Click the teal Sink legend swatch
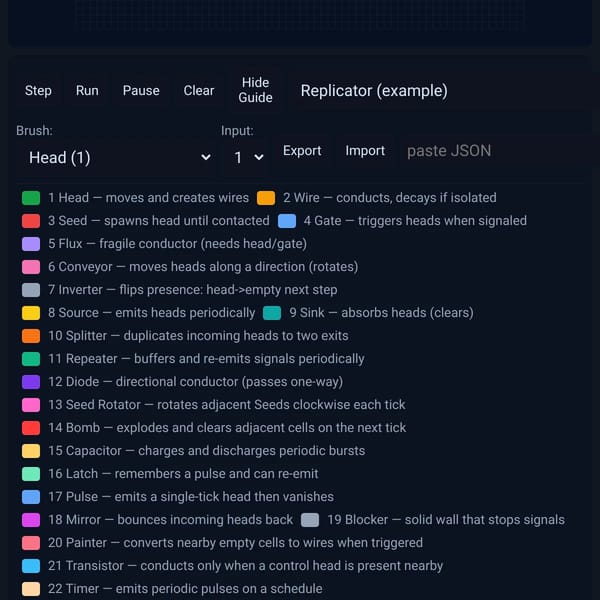This screenshot has height=600, width=600. (x=272, y=313)
